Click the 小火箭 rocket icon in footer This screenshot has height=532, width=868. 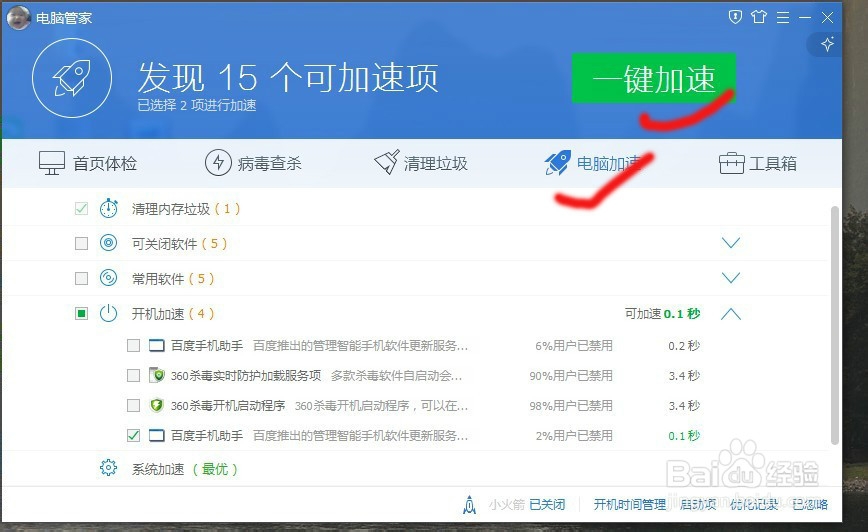click(469, 504)
